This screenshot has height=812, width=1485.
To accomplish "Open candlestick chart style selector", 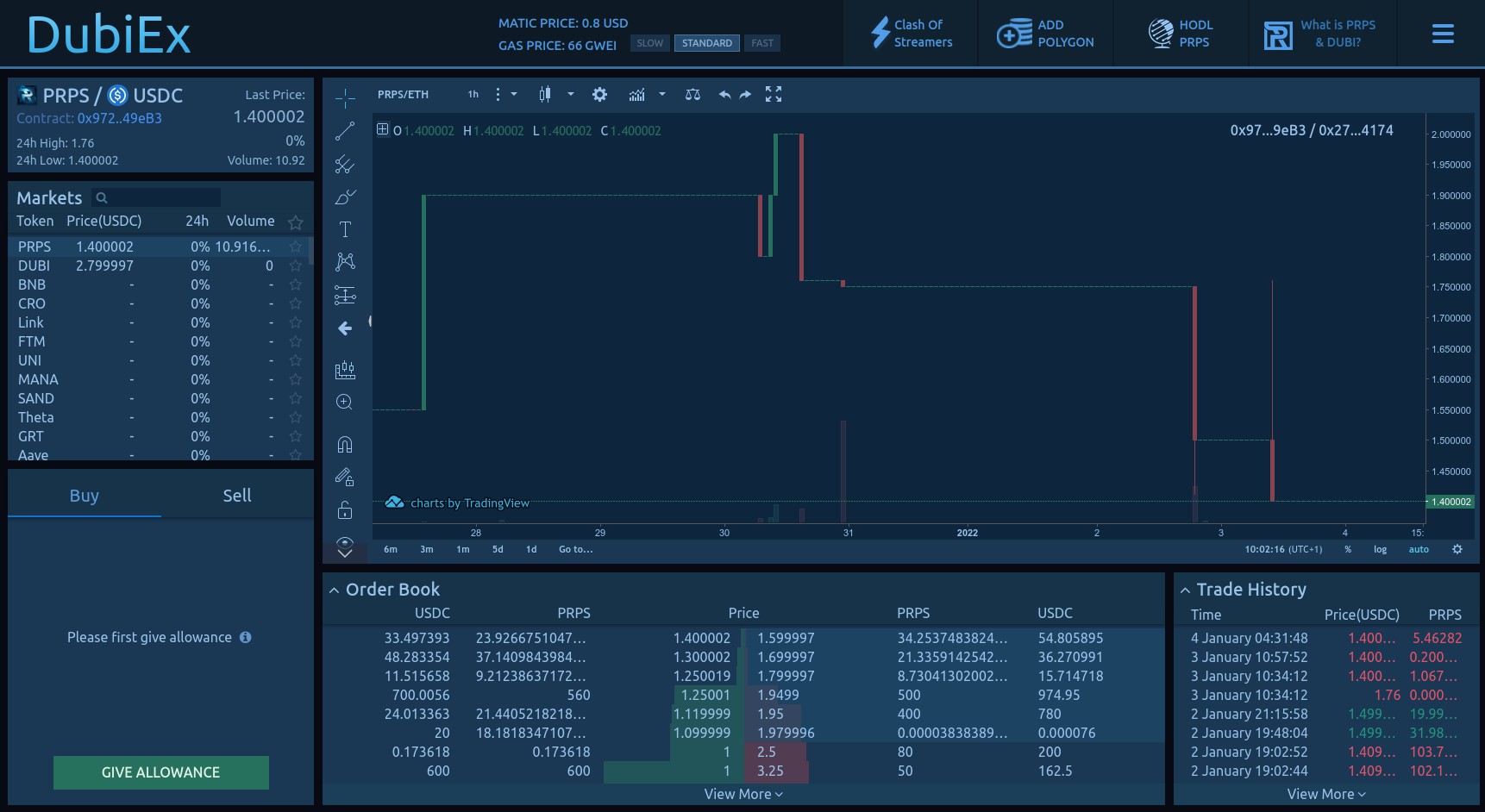I will [545, 95].
